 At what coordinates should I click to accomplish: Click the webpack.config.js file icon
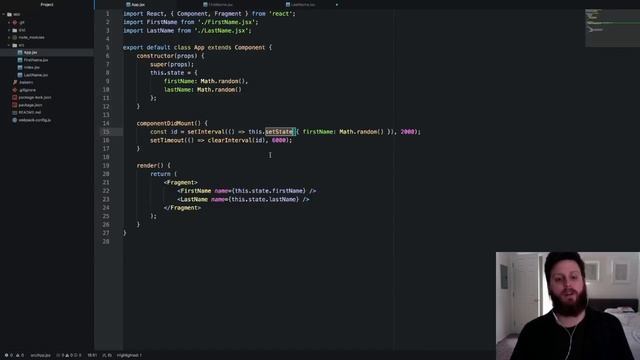pos(15,120)
